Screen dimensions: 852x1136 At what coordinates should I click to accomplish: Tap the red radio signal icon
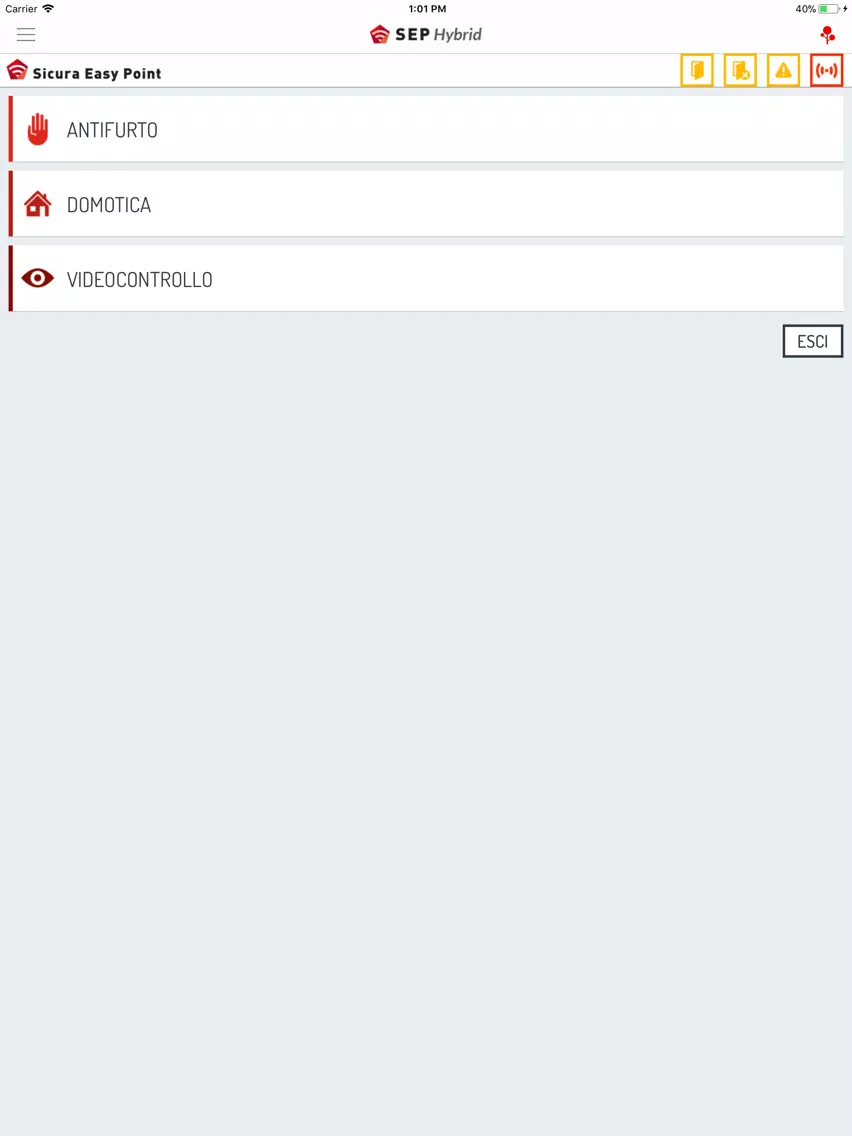pos(827,70)
